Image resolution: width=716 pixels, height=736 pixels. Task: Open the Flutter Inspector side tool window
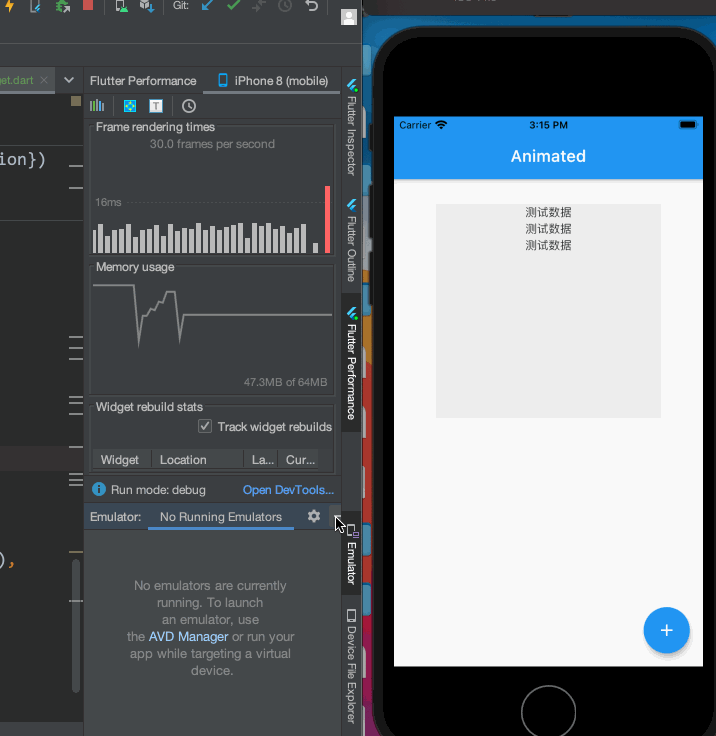click(x=352, y=128)
